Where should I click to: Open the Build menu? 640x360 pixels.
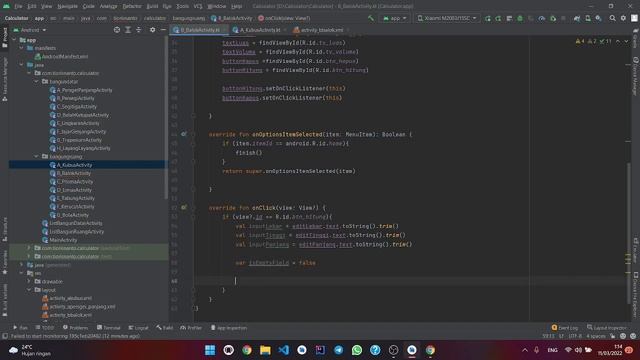coord(152,6)
